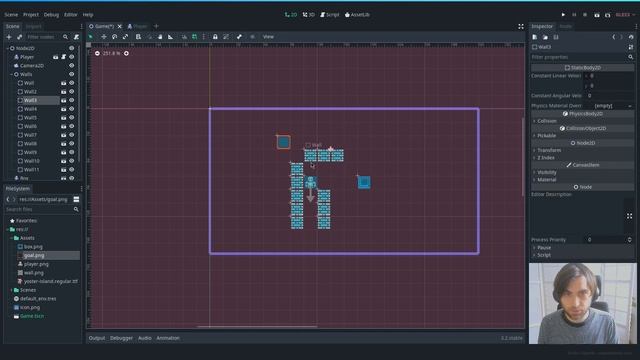Click the stop running project button
Screen dimensions: 640x360
(x=585, y=15)
